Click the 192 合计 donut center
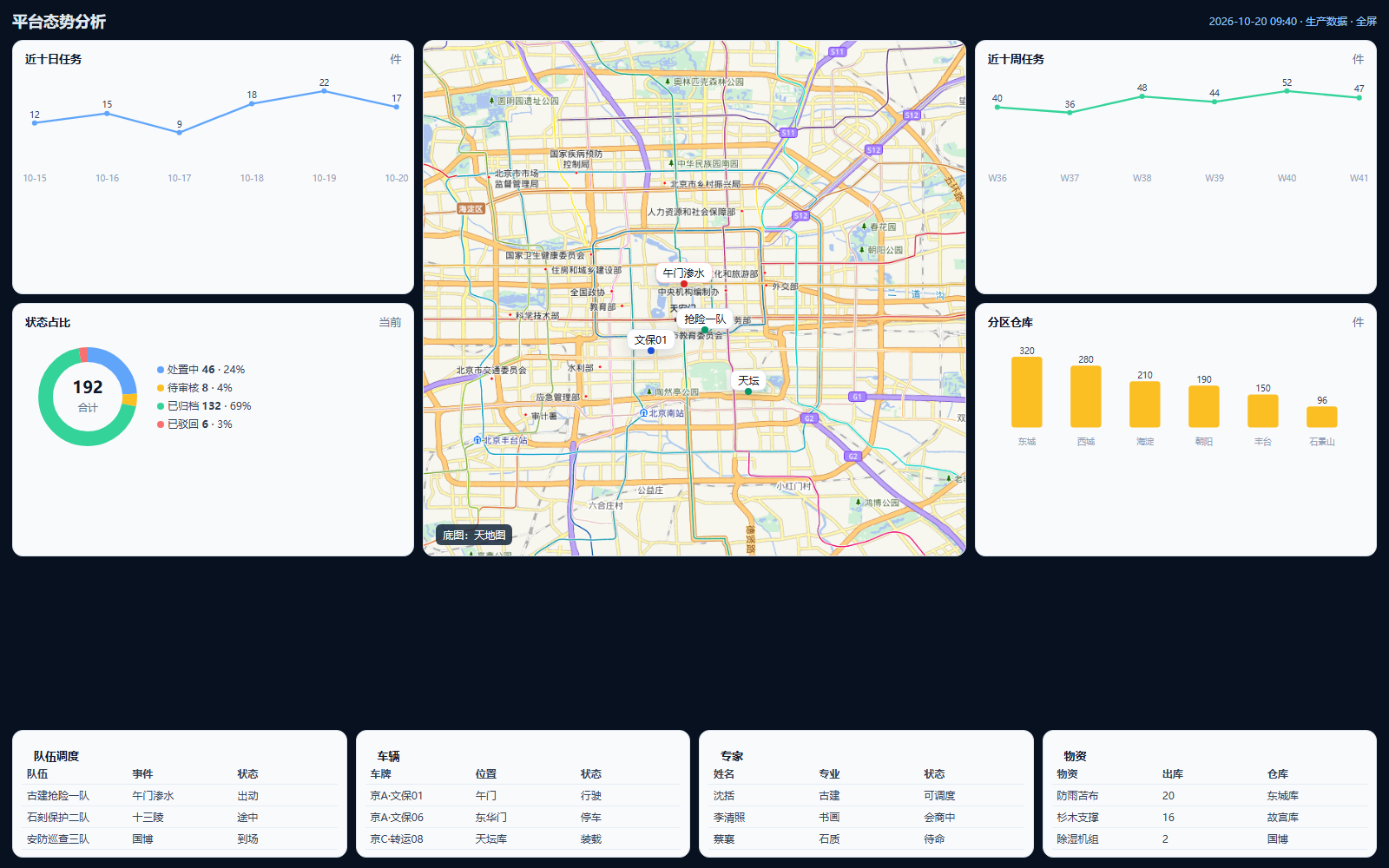The image size is (1389, 868). click(88, 396)
